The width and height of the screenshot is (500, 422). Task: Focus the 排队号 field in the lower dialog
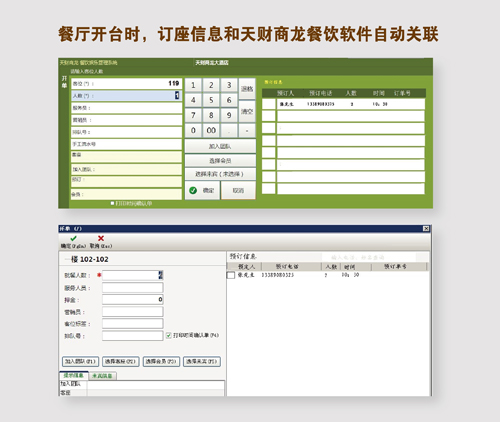pos(133,336)
